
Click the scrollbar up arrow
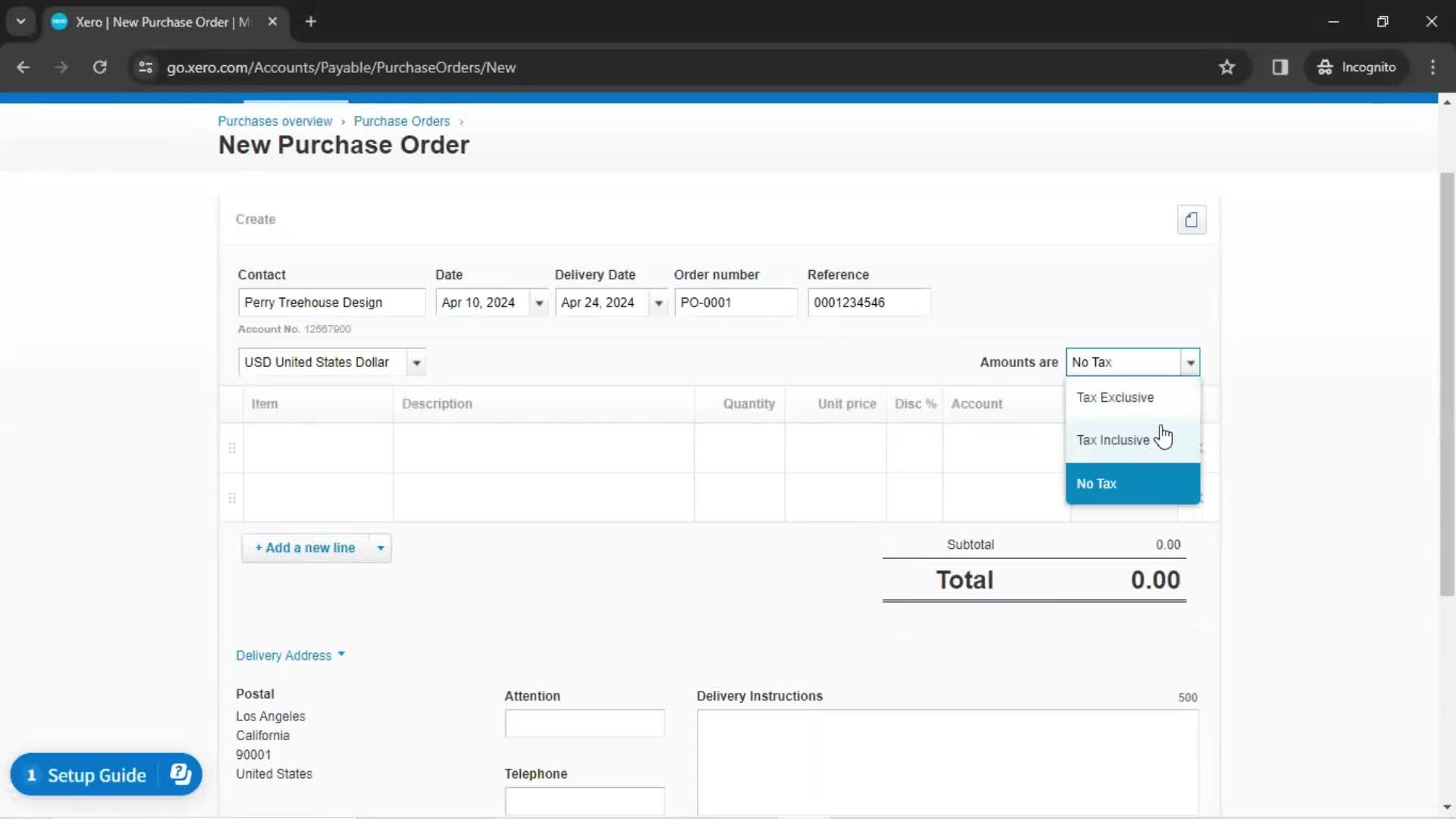(1447, 102)
